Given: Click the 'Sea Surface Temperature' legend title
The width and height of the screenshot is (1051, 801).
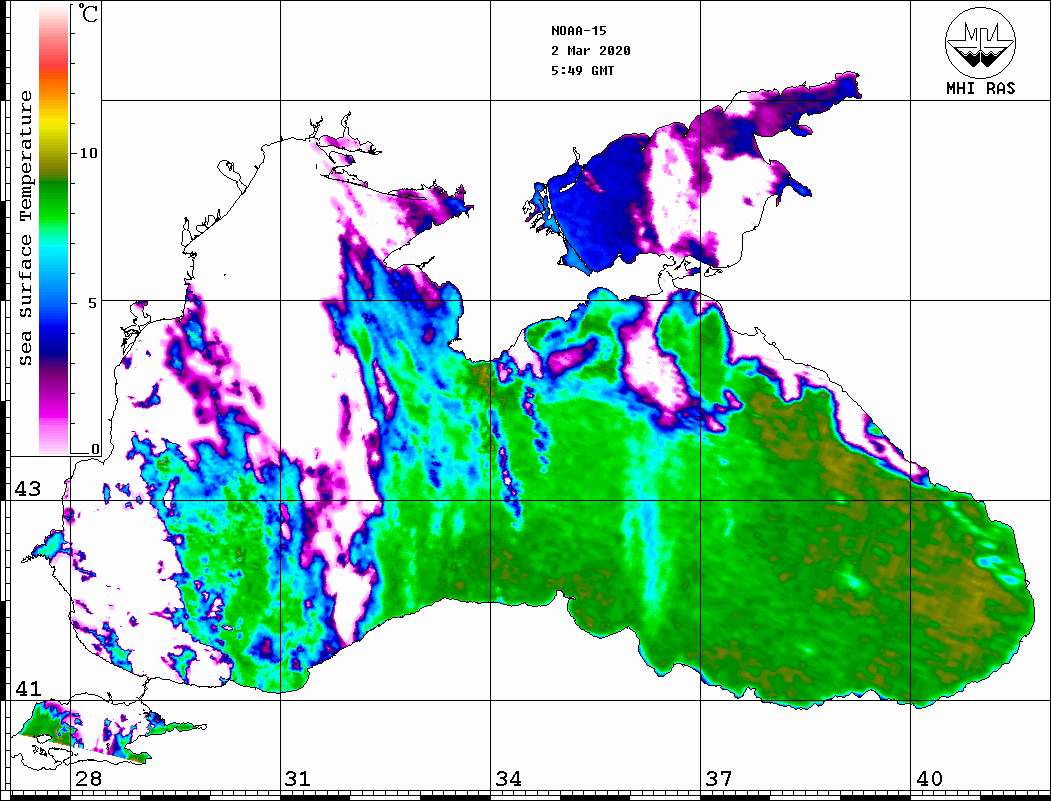Looking at the screenshot, I should [25, 228].
